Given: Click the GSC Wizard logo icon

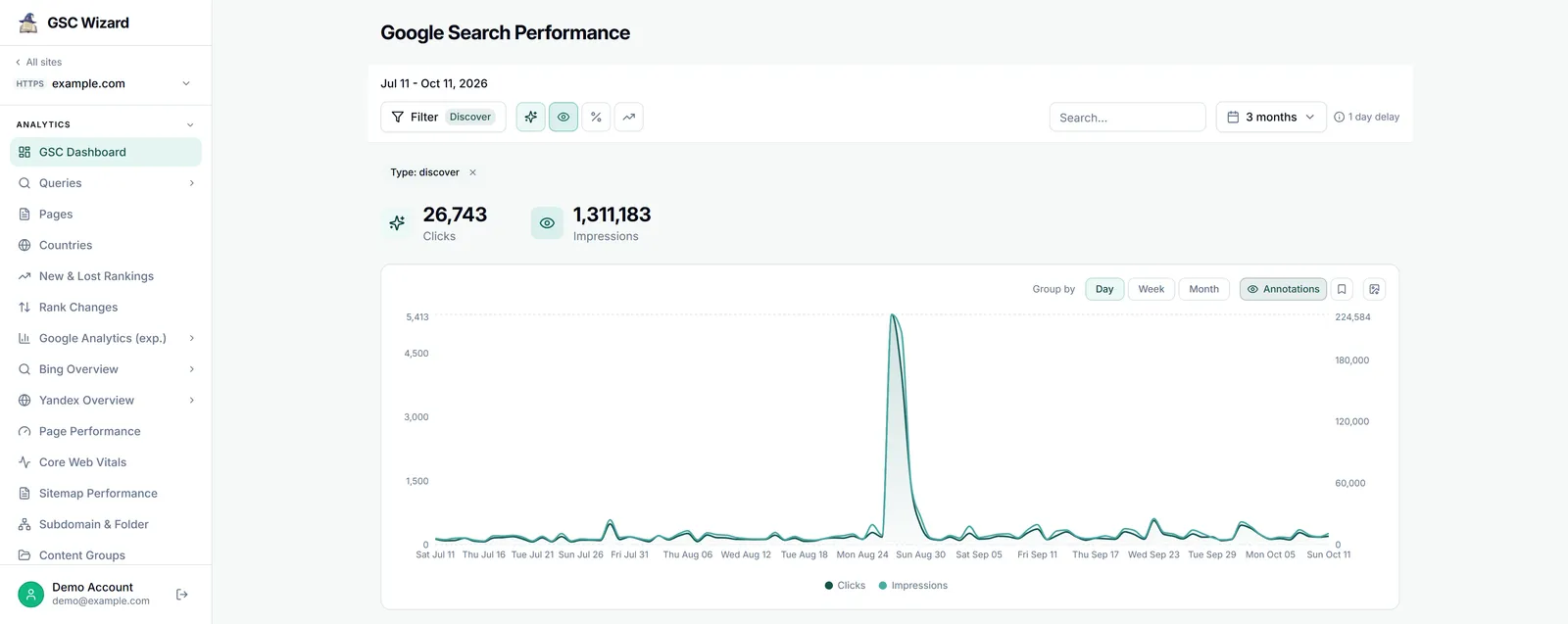Looking at the screenshot, I should (x=28, y=23).
